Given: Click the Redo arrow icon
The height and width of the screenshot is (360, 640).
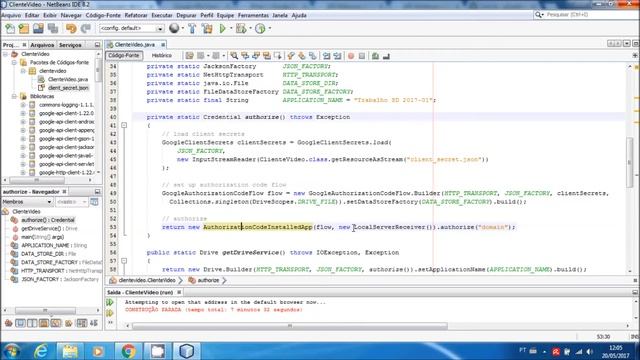Looking at the screenshot, I should 85,29.
